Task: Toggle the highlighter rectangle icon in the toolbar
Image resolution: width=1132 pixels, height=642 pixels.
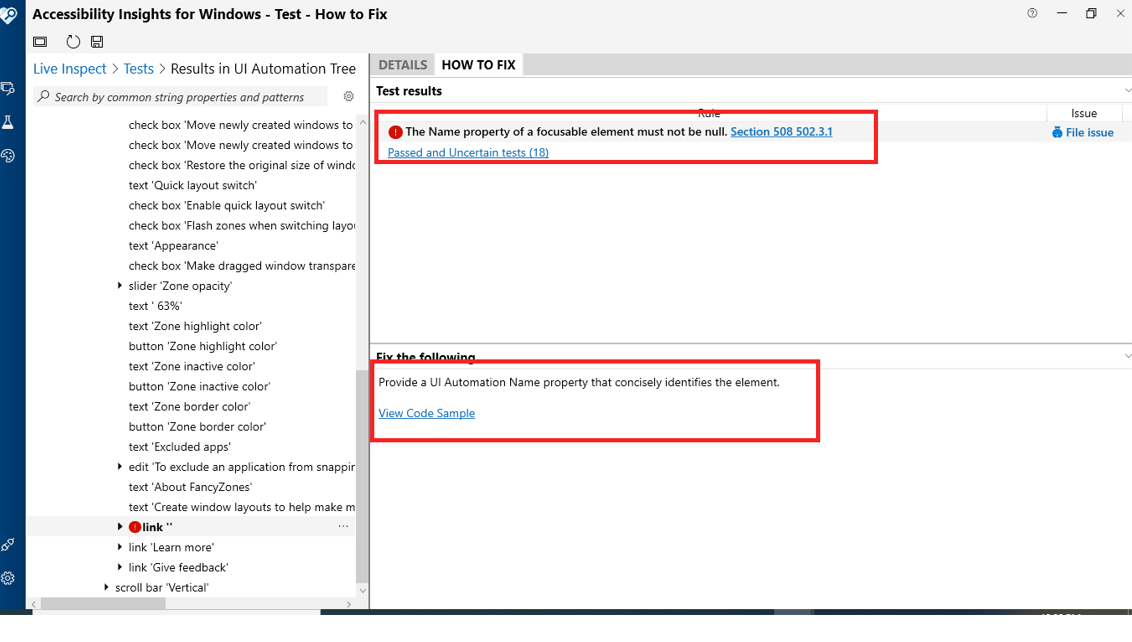Action: pos(40,41)
